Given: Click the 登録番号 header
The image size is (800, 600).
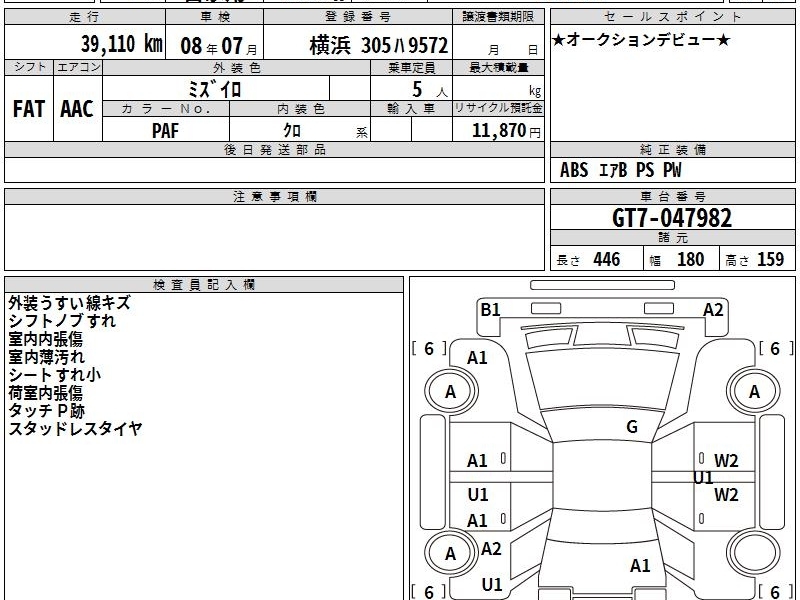Looking at the screenshot, I should pyautogui.click(x=358, y=17).
